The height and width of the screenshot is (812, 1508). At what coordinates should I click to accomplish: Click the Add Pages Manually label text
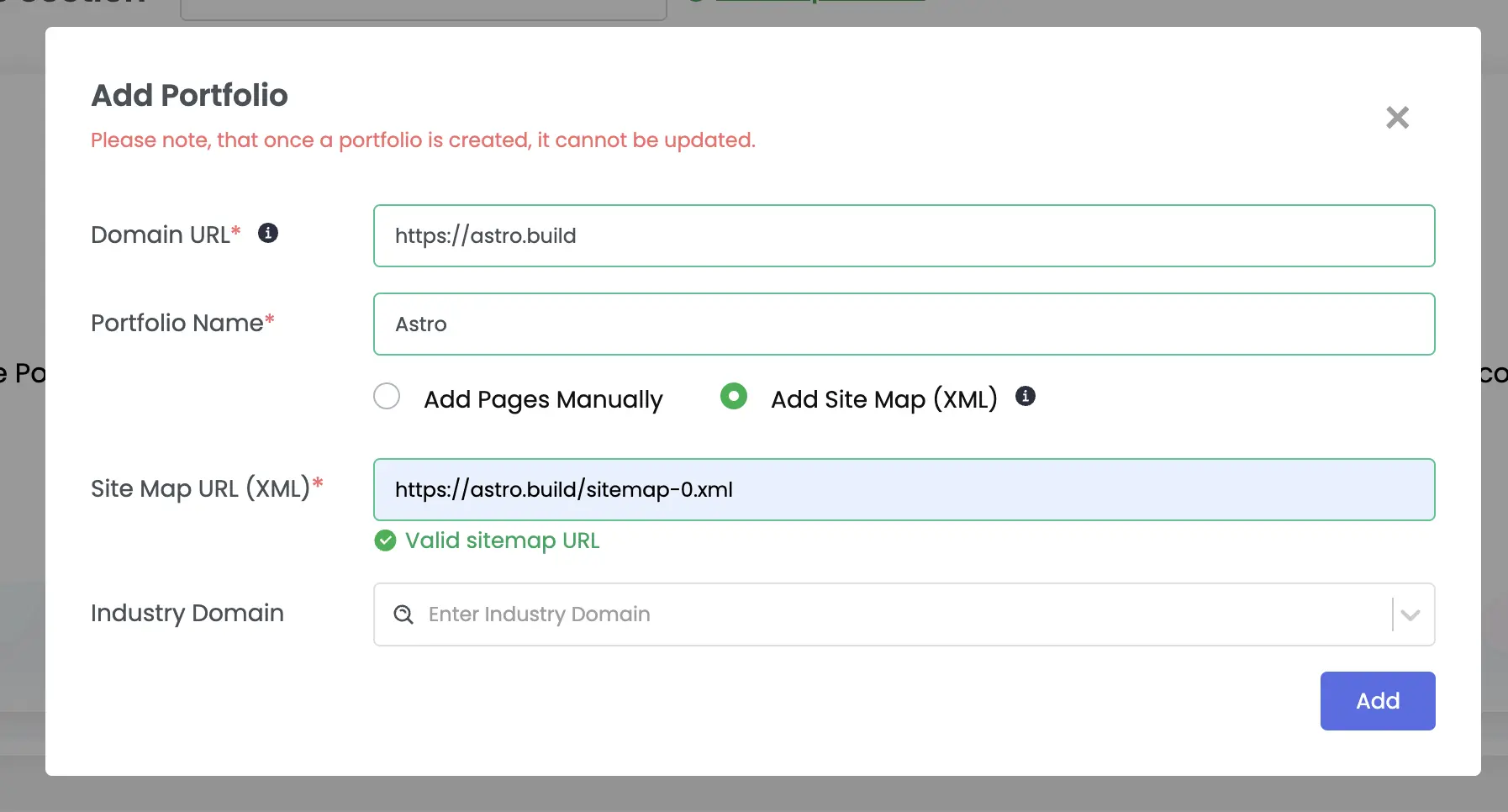543,399
